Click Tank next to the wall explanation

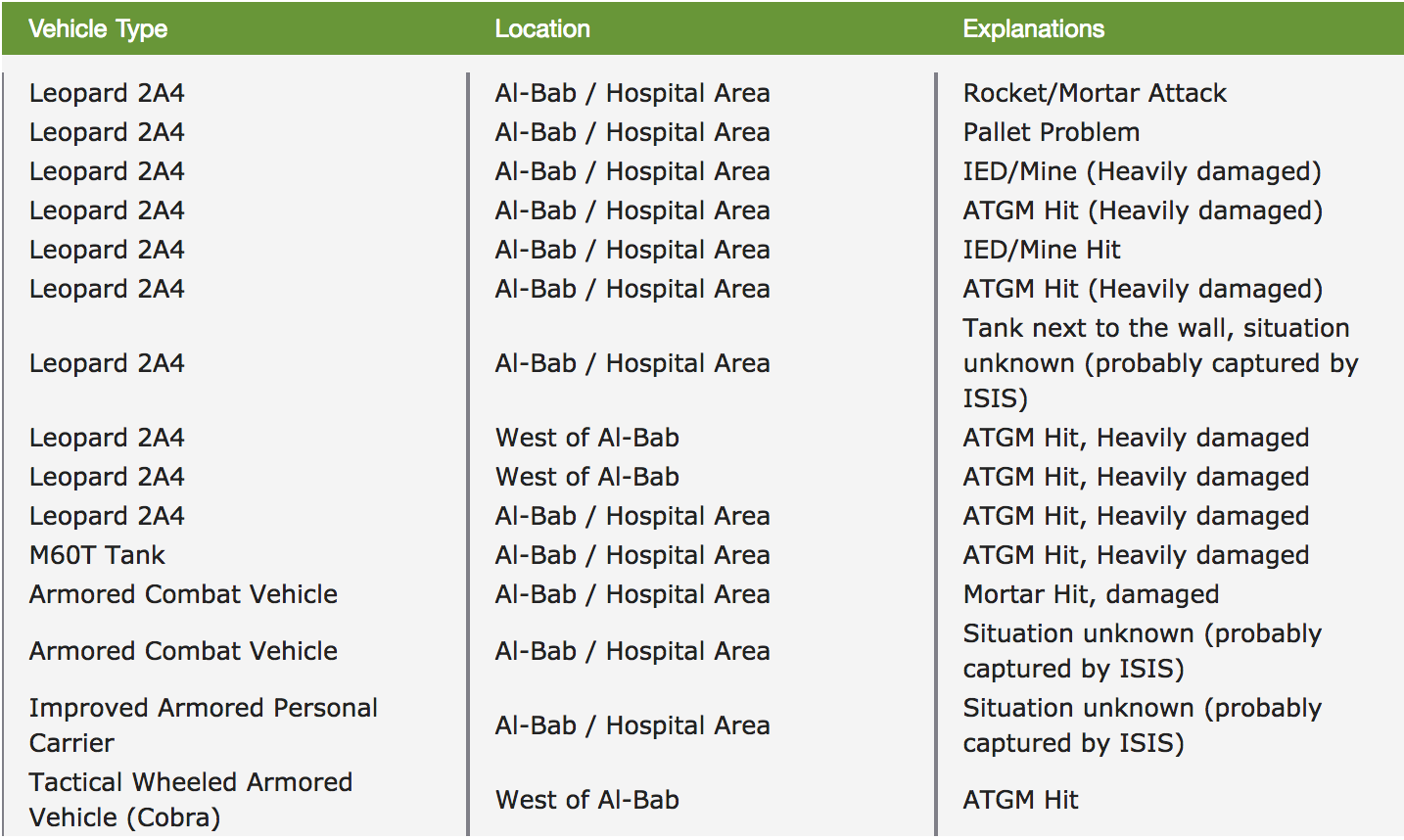[1159, 363]
